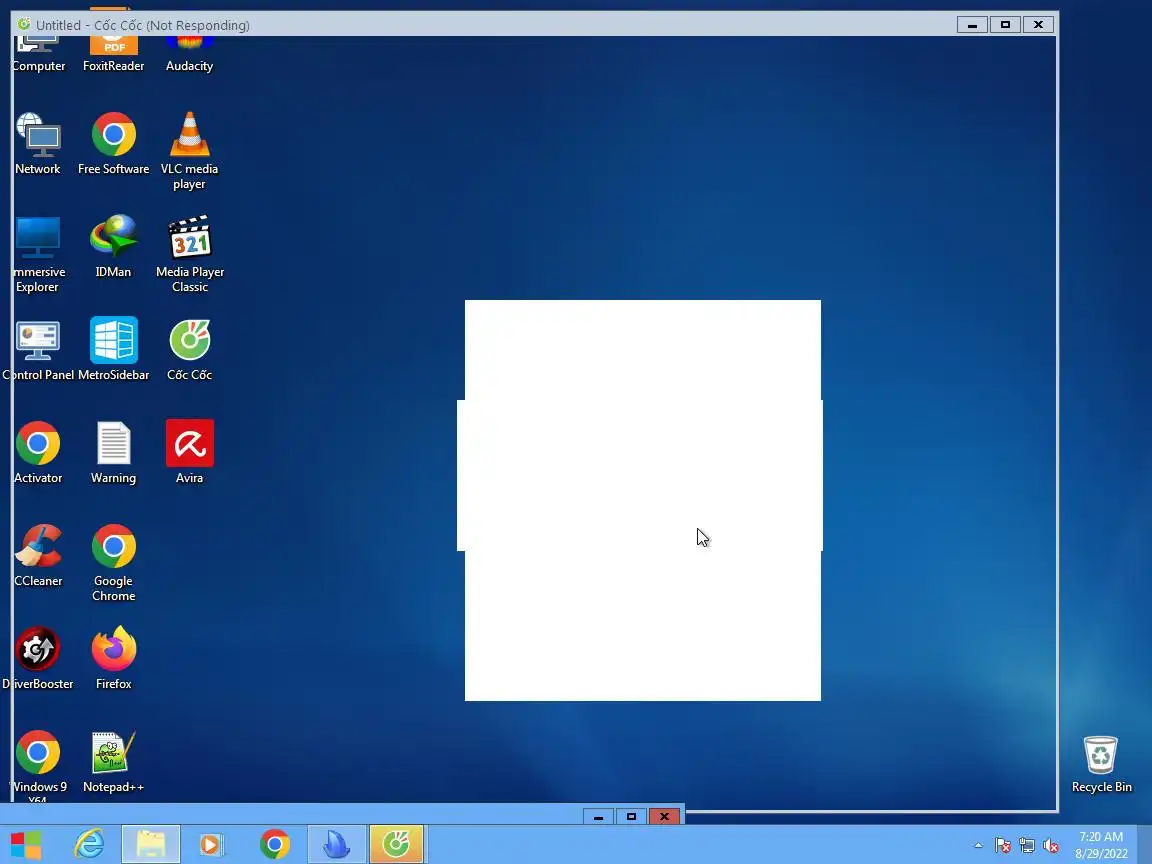Launch Media Player Classic shortcut
The image size is (1152, 864).
point(190,253)
